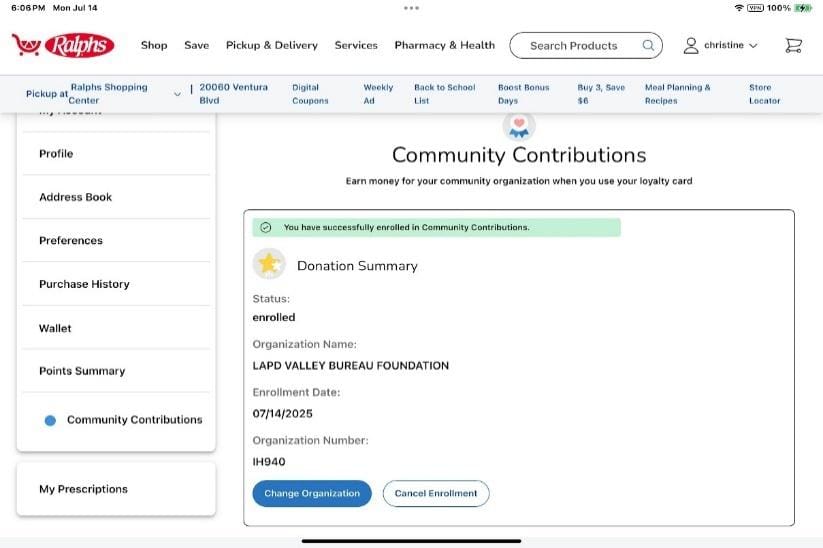Click the Cancel Enrollment button
Image resolution: width=823 pixels, height=548 pixels.
tap(436, 493)
